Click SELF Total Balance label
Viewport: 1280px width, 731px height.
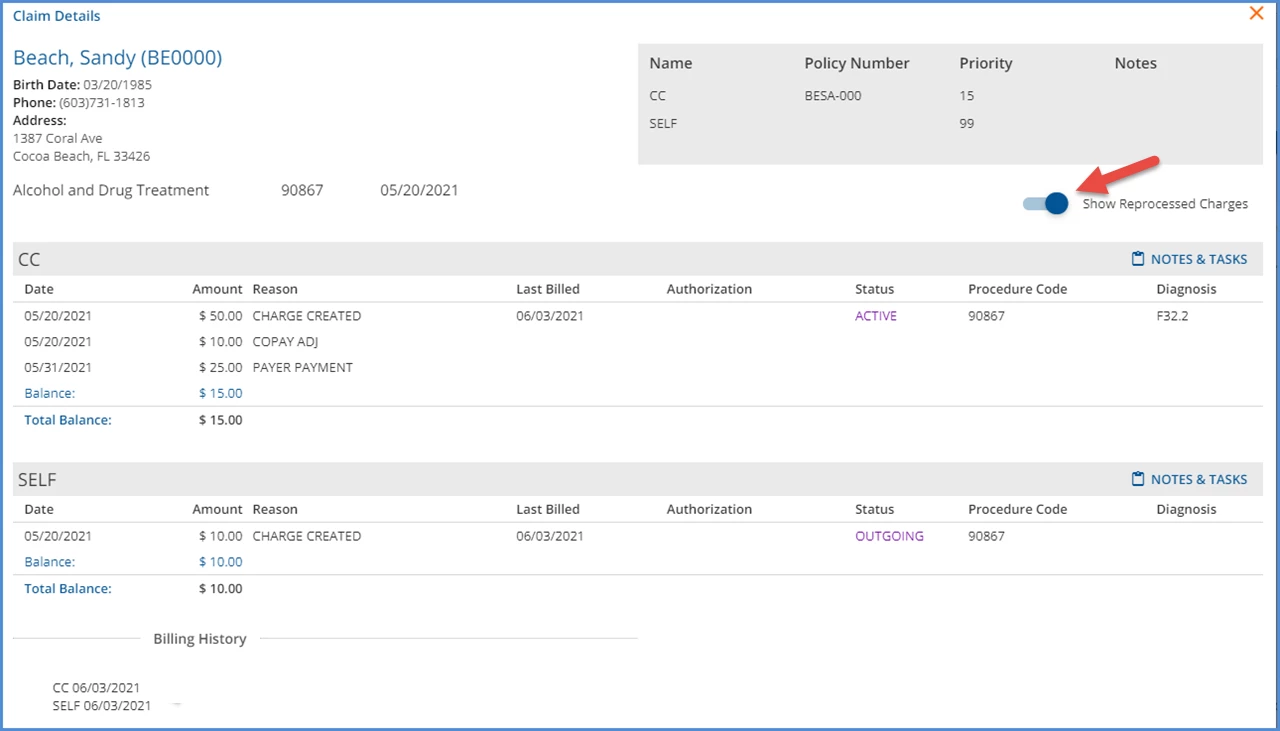tap(68, 589)
